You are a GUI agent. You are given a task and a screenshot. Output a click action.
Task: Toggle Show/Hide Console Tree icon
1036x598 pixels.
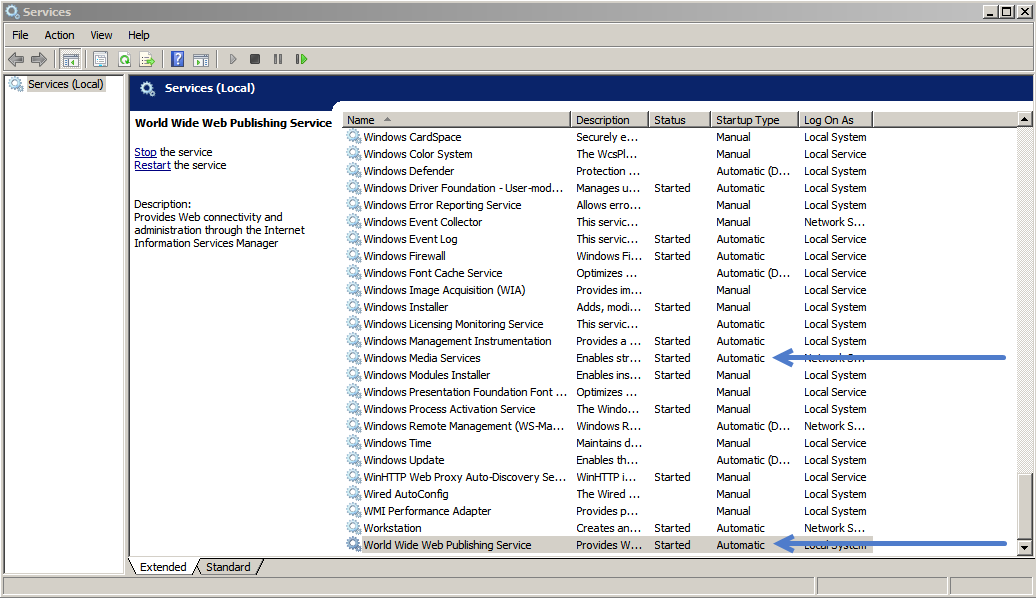tap(70, 59)
